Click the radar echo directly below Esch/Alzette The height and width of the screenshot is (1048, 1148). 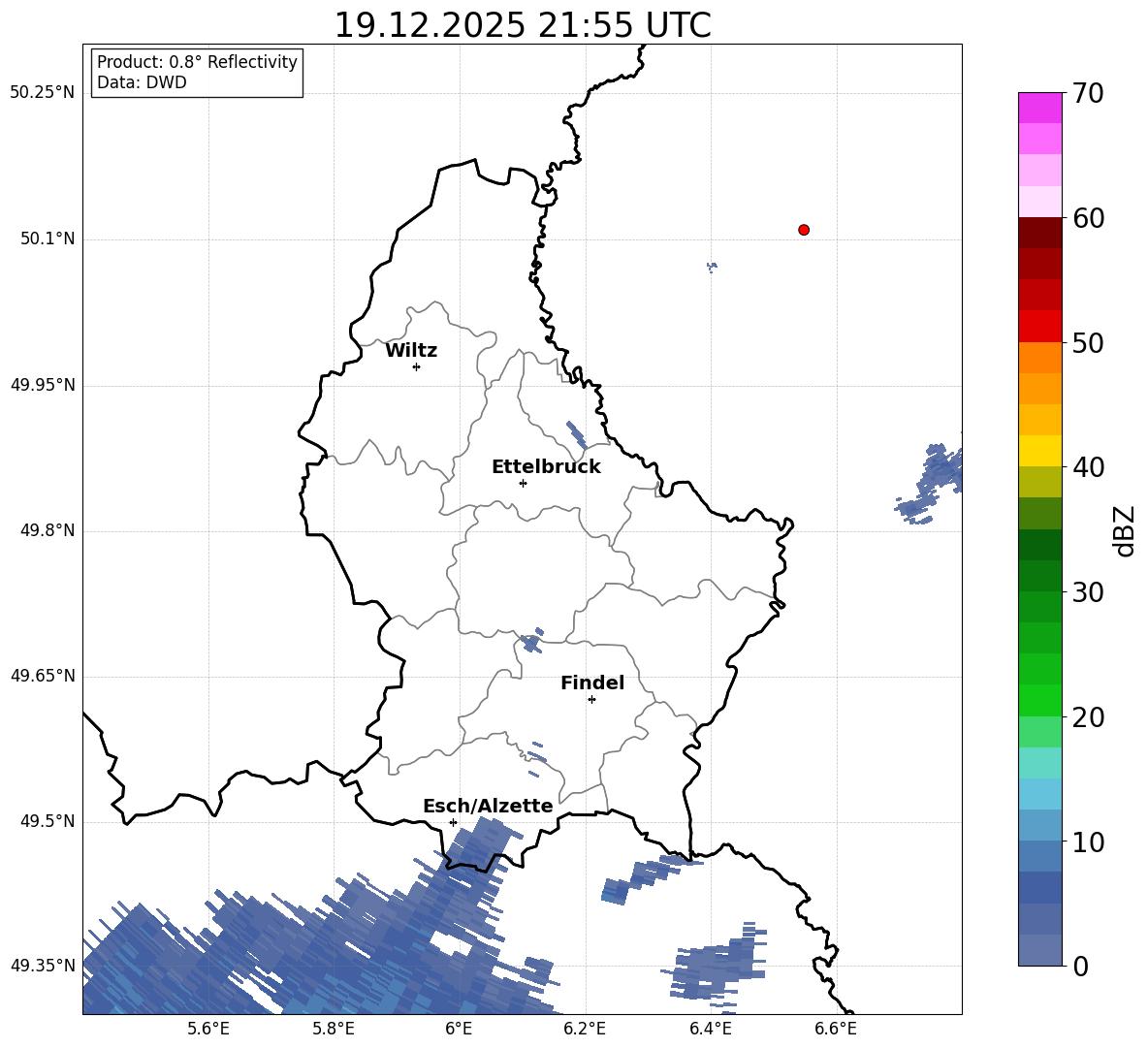click(480, 843)
